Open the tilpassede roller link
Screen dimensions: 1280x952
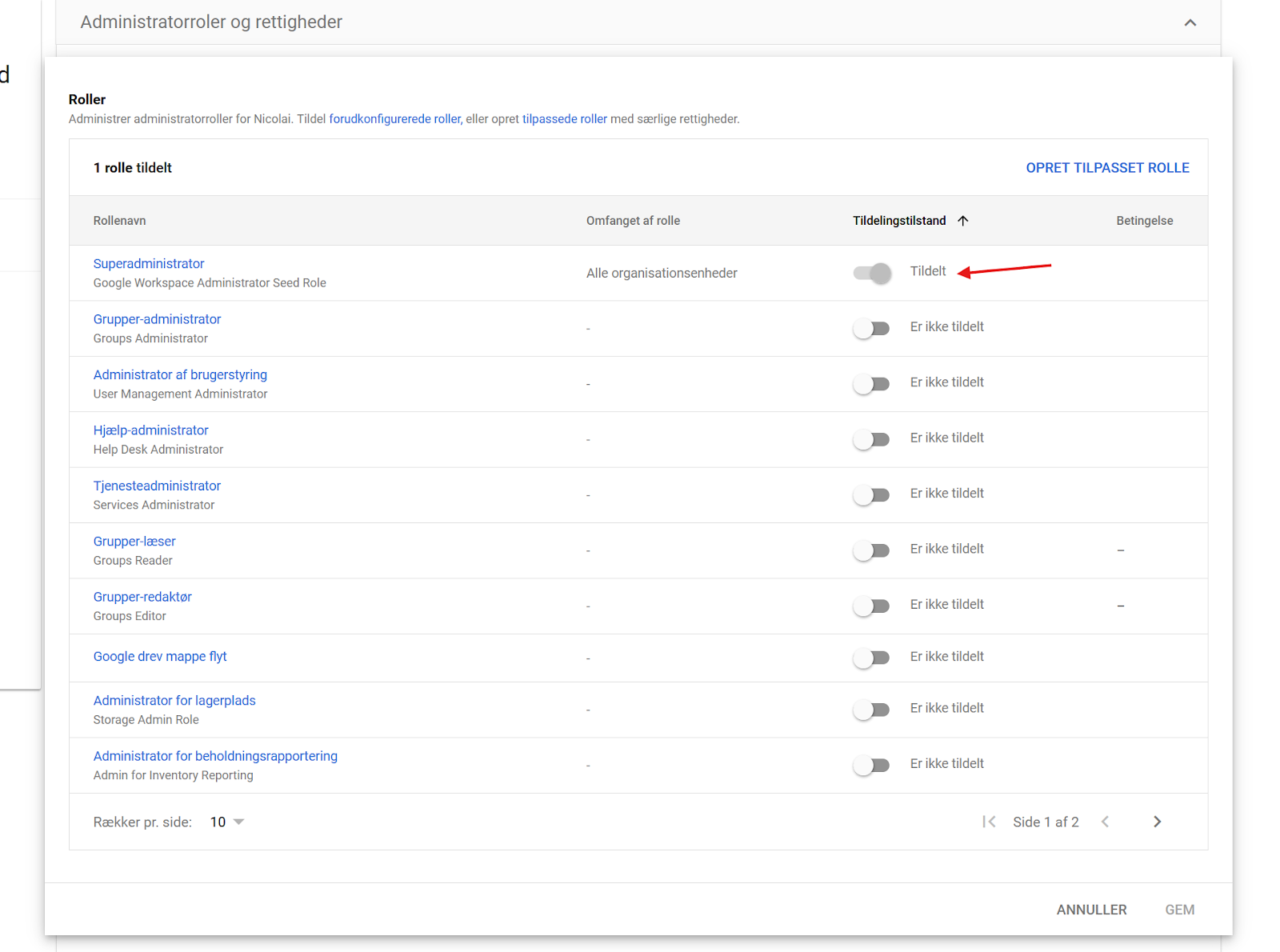[564, 119]
